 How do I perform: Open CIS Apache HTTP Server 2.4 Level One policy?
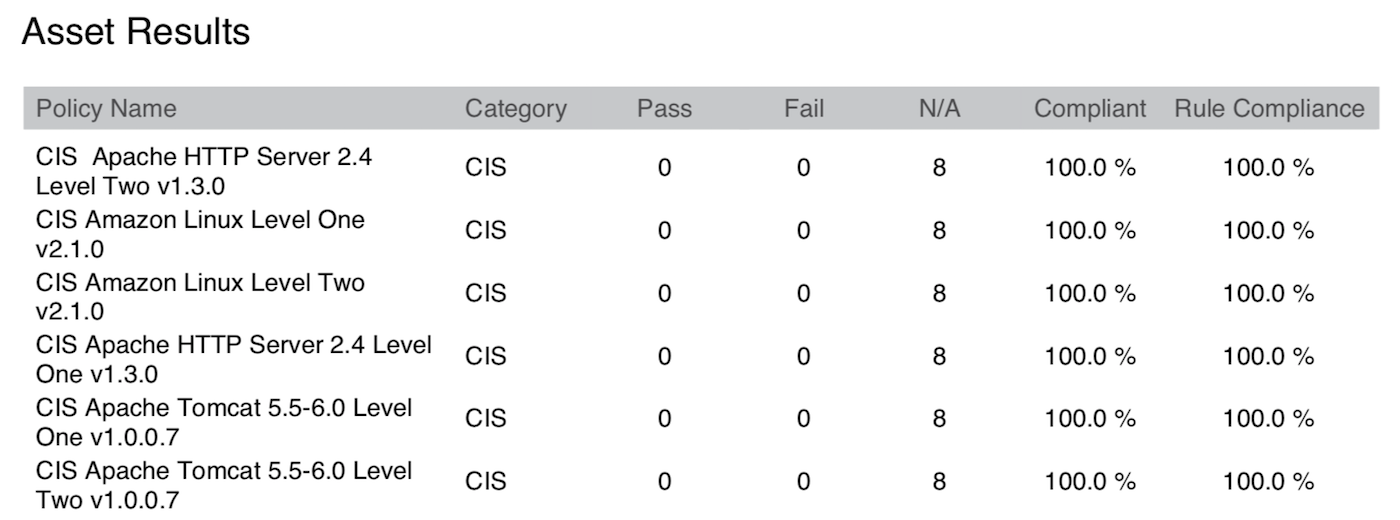pyautogui.click(x=234, y=358)
